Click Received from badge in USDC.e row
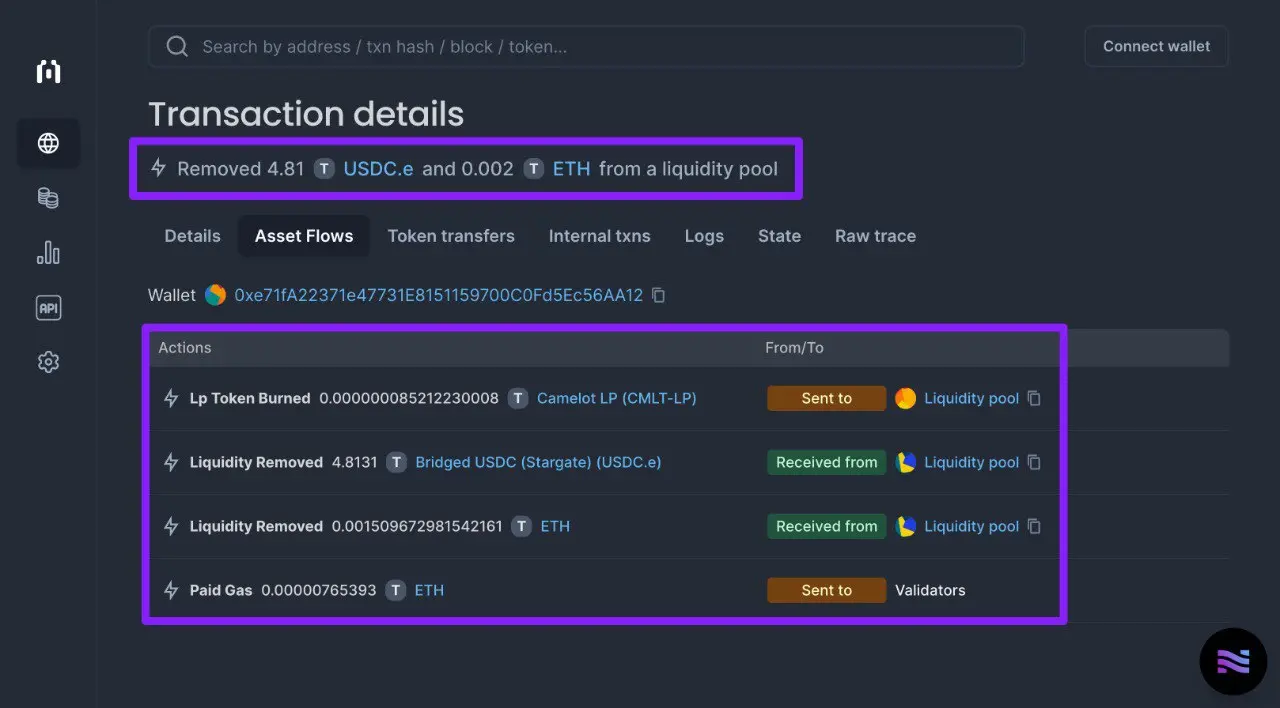Viewport: 1280px width, 708px height. [826, 462]
